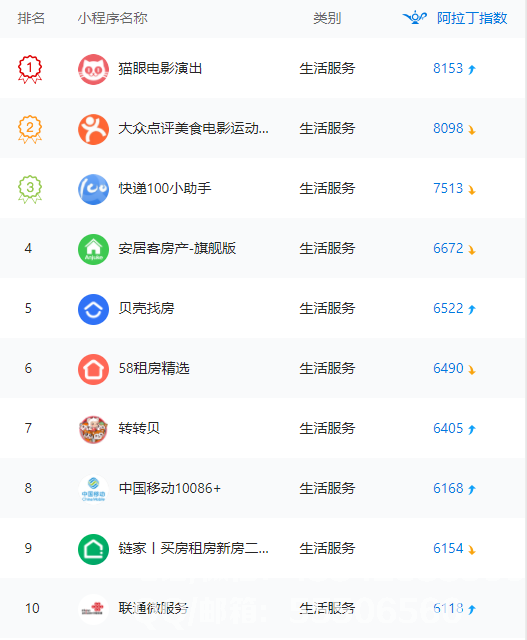Open the 中国移动 logo icon
Screen dimensions: 527x640
(x=93, y=489)
